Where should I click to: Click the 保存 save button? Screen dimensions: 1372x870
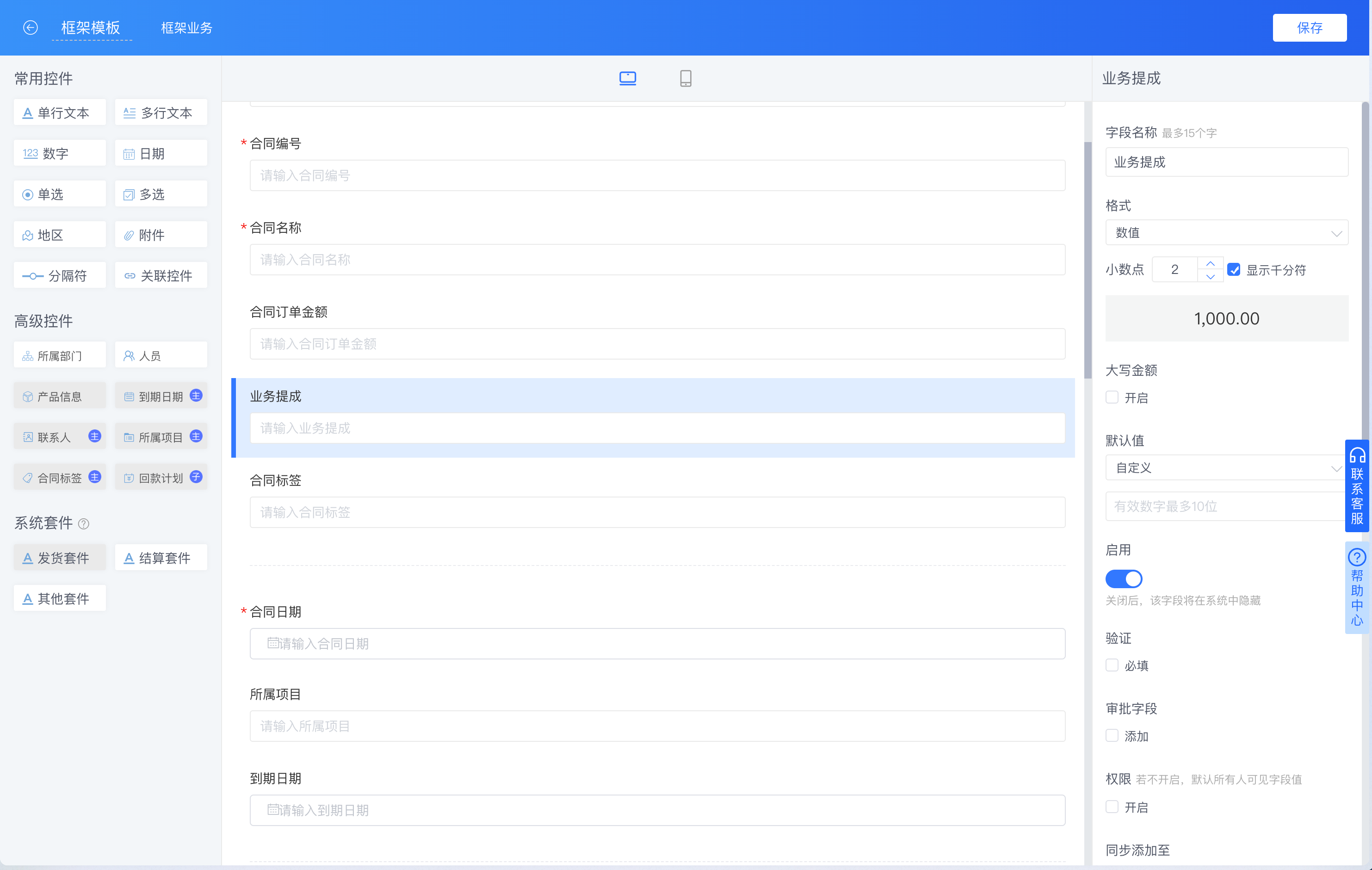[x=1310, y=27]
